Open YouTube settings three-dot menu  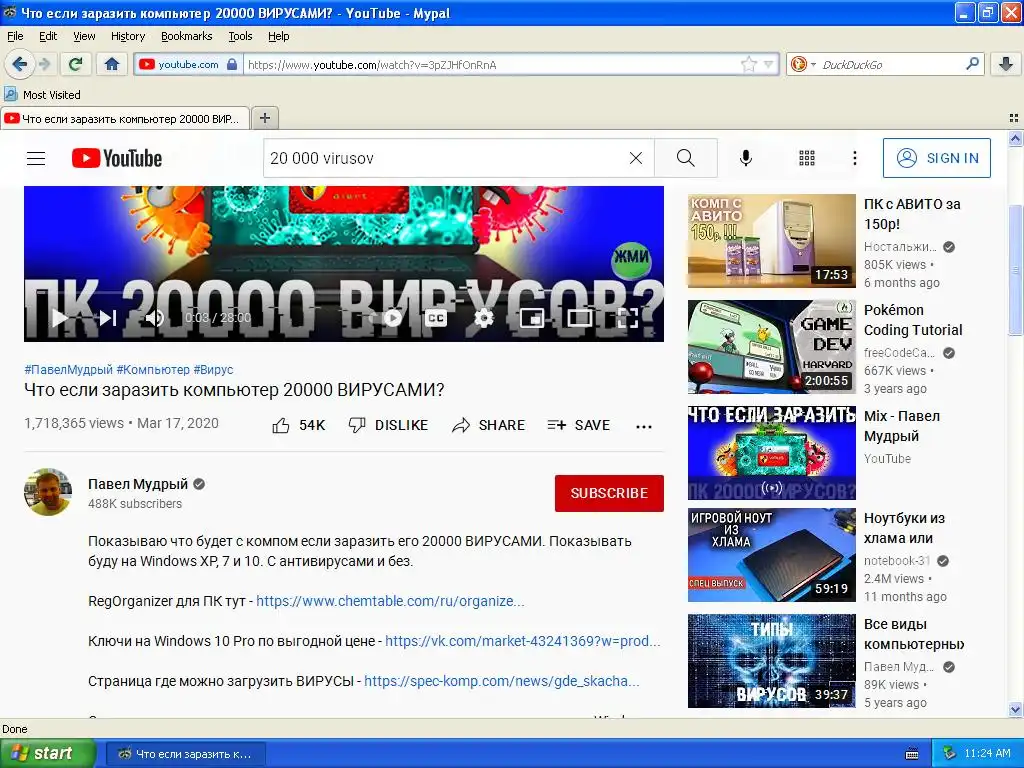pyautogui.click(x=854, y=158)
